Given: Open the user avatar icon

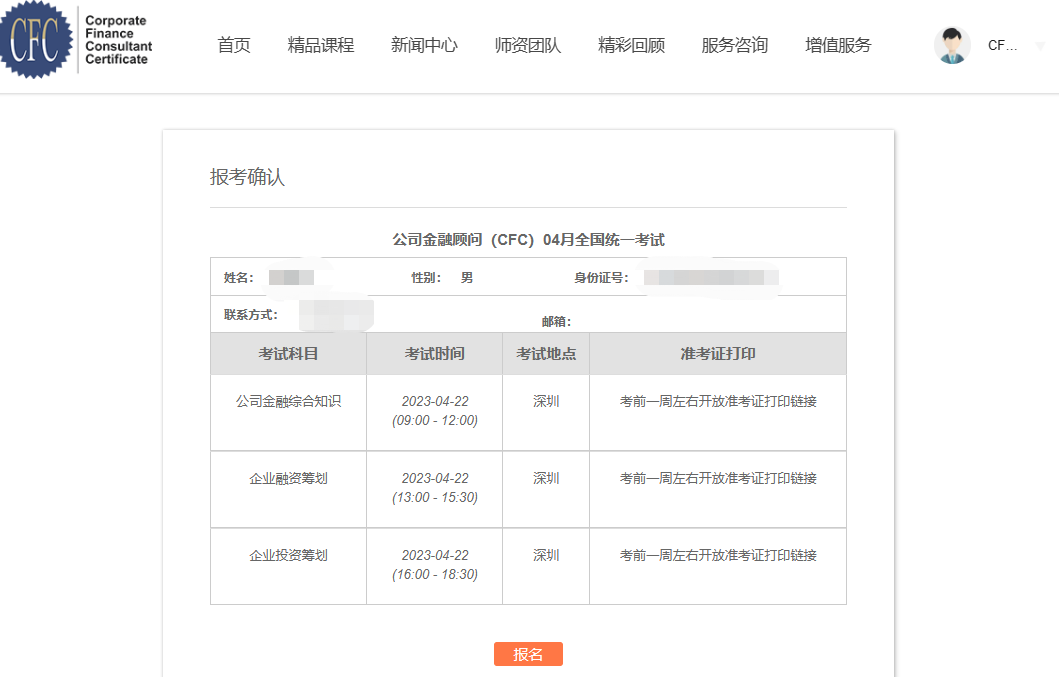Looking at the screenshot, I should pyautogui.click(x=952, y=45).
